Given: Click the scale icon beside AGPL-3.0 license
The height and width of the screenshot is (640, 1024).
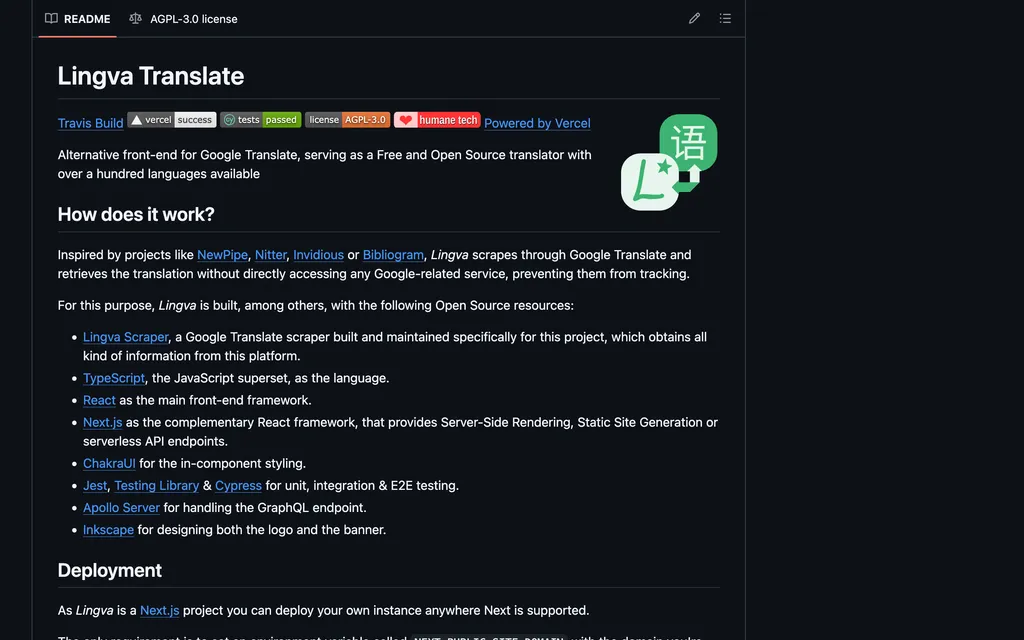Looking at the screenshot, I should click(x=135, y=18).
